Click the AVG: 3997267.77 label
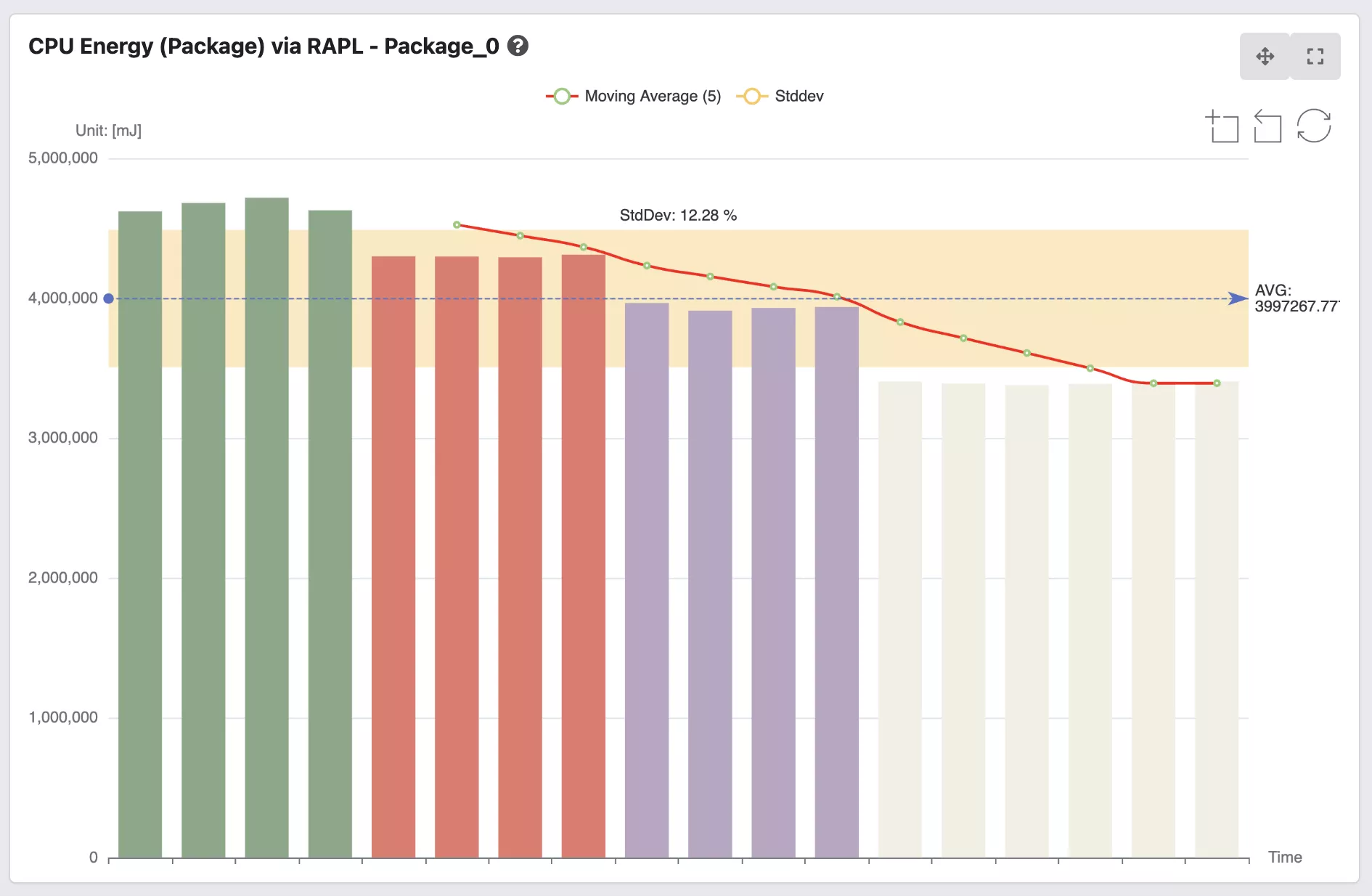Screen dimensions: 1372x896 (x=1296, y=298)
